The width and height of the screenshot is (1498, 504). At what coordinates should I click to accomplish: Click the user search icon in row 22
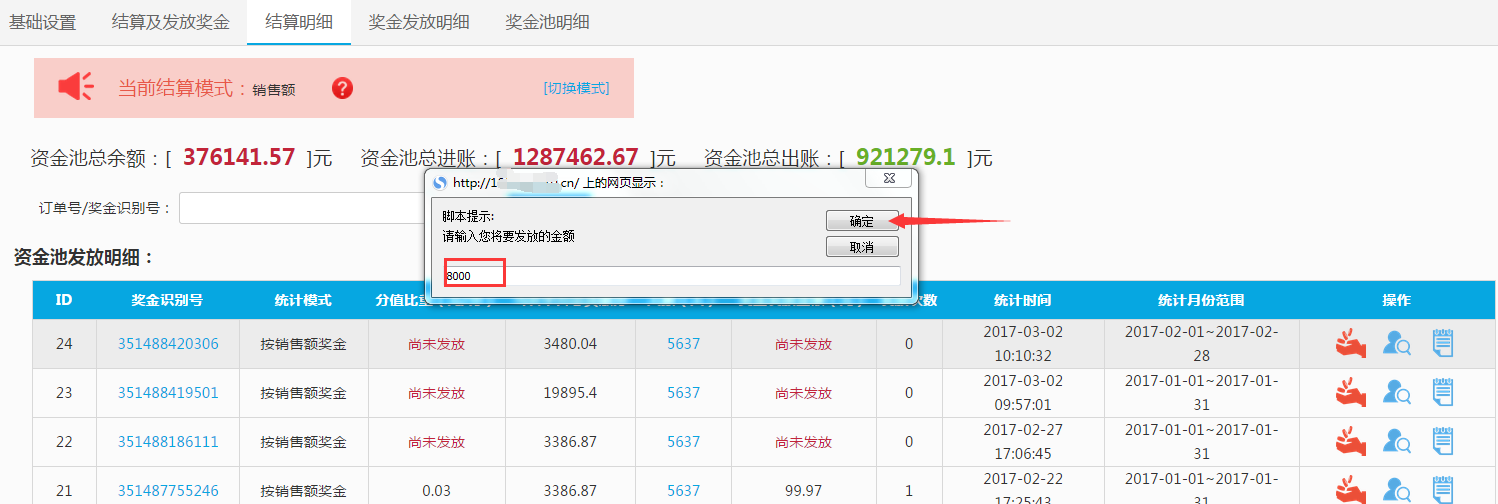pos(1397,442)
